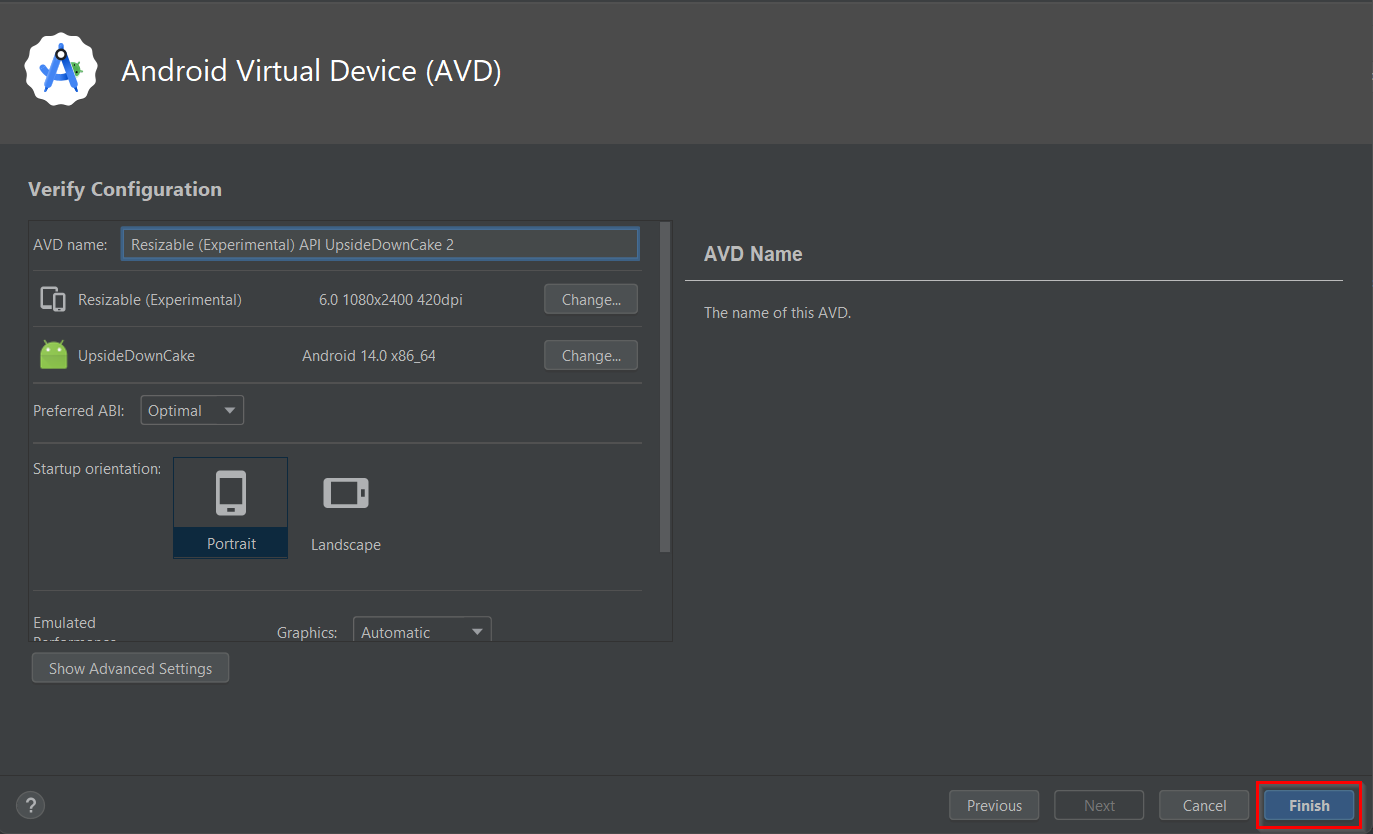Click the Cancel button
The image size is (1373, 834).
(x=1204, y=805)
